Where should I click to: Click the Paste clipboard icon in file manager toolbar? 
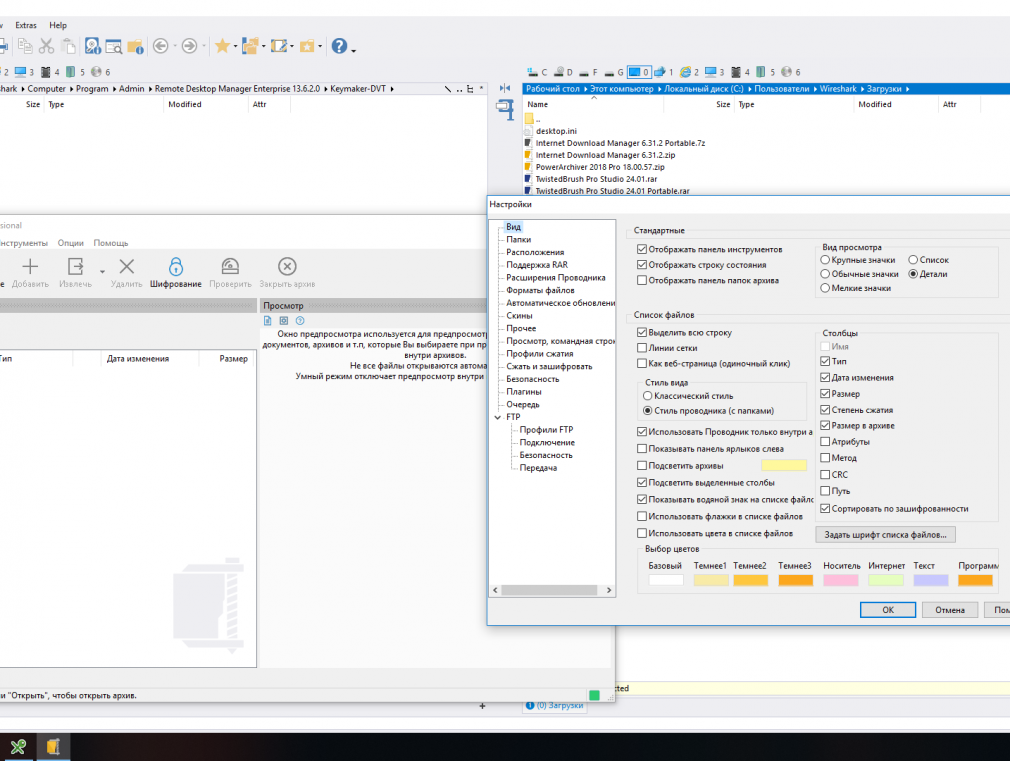coord(68,46)
